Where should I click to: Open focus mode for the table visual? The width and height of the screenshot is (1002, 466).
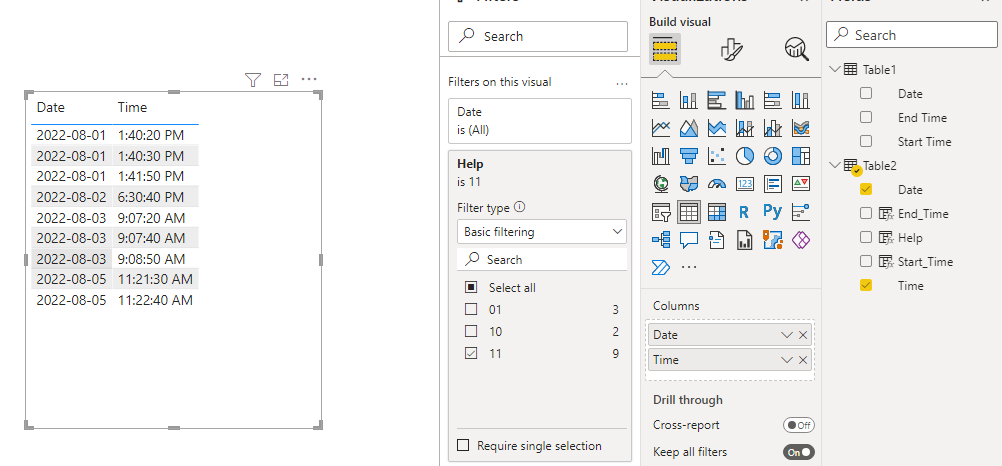(281, 80)
